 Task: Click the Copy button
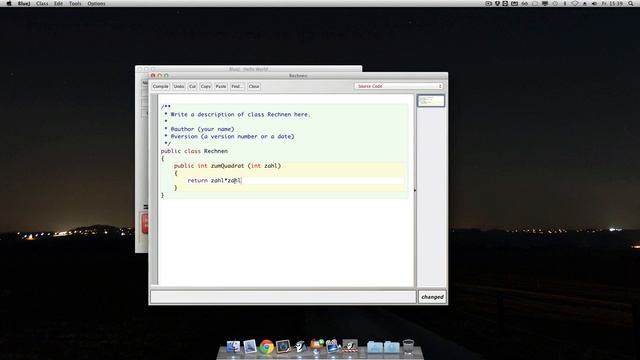(206, 87)
